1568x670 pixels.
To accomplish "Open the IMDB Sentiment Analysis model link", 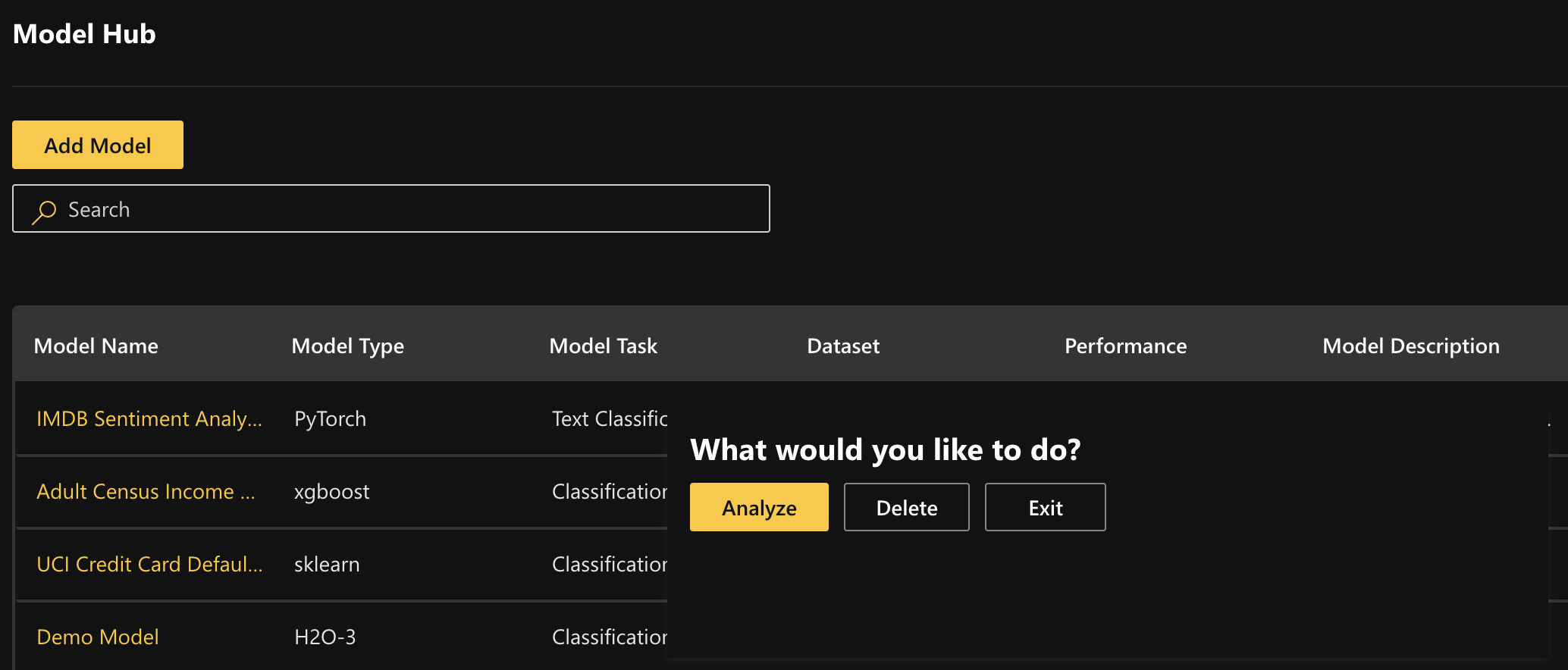I will [x=149, y=419].
